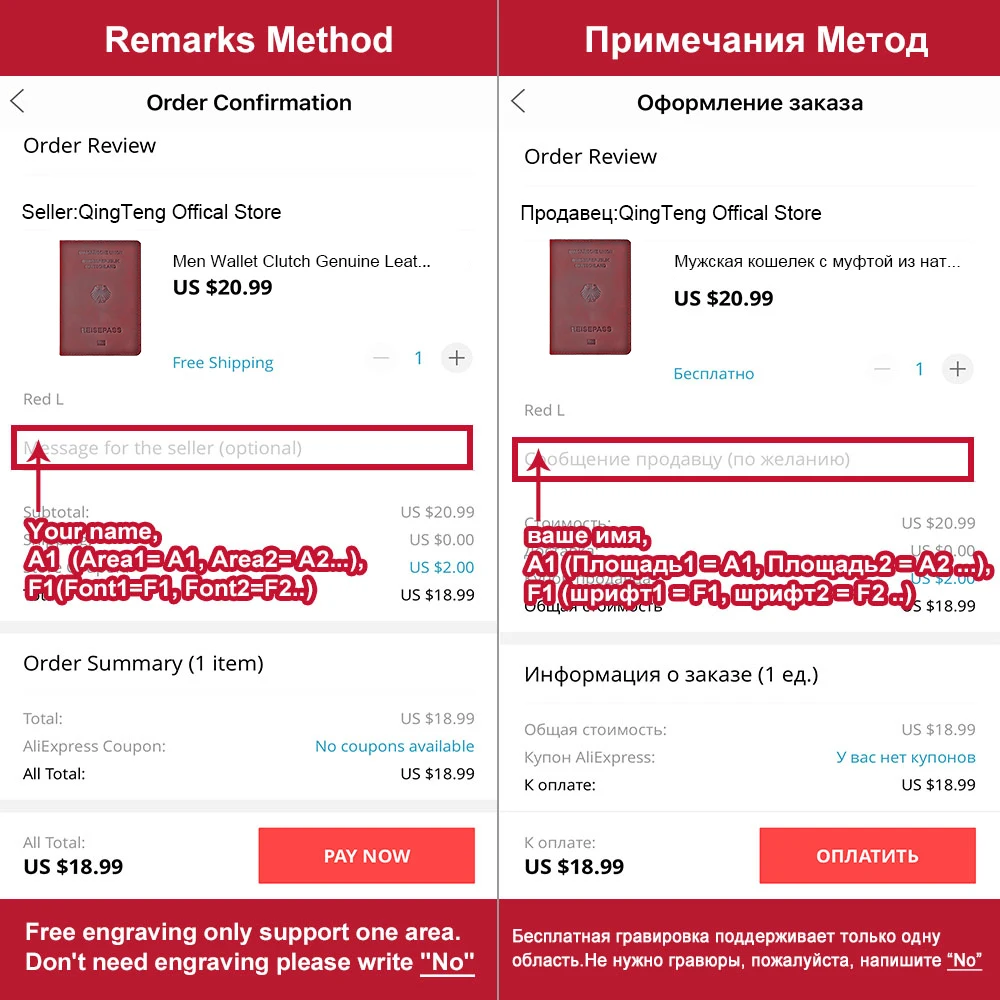
Task: Click the Сообщение продавцу input field
Action: (x=741, y=460)
